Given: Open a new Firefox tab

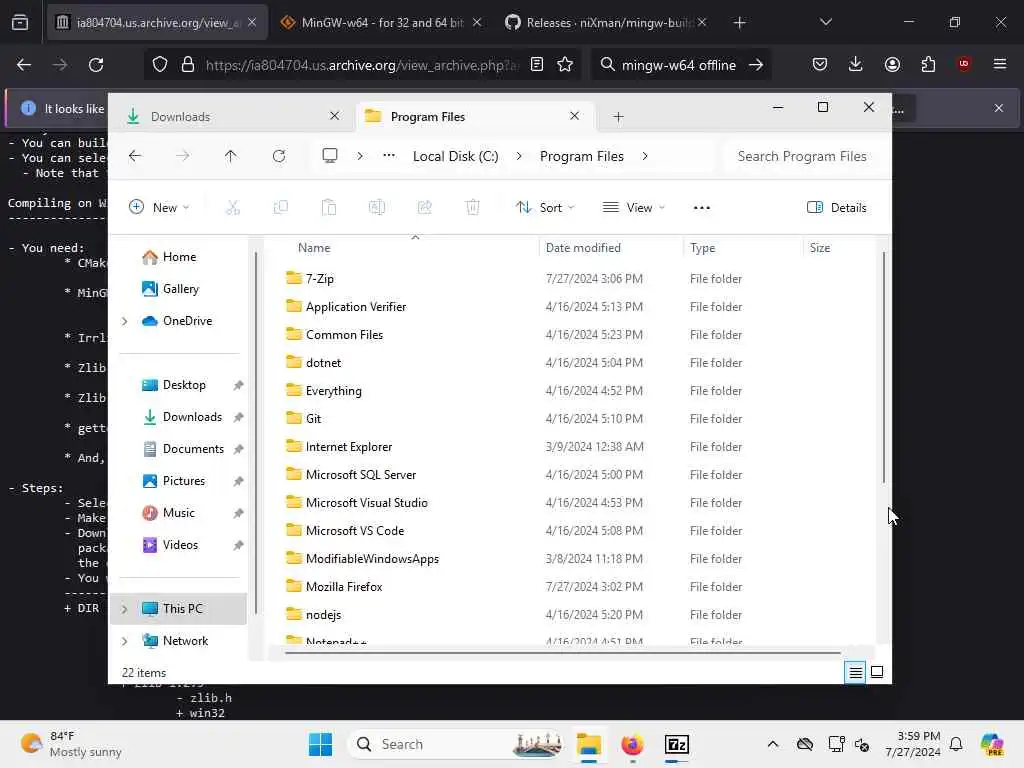Looking at the screenshot, I should pyautogui.click(x=739, y=23).
